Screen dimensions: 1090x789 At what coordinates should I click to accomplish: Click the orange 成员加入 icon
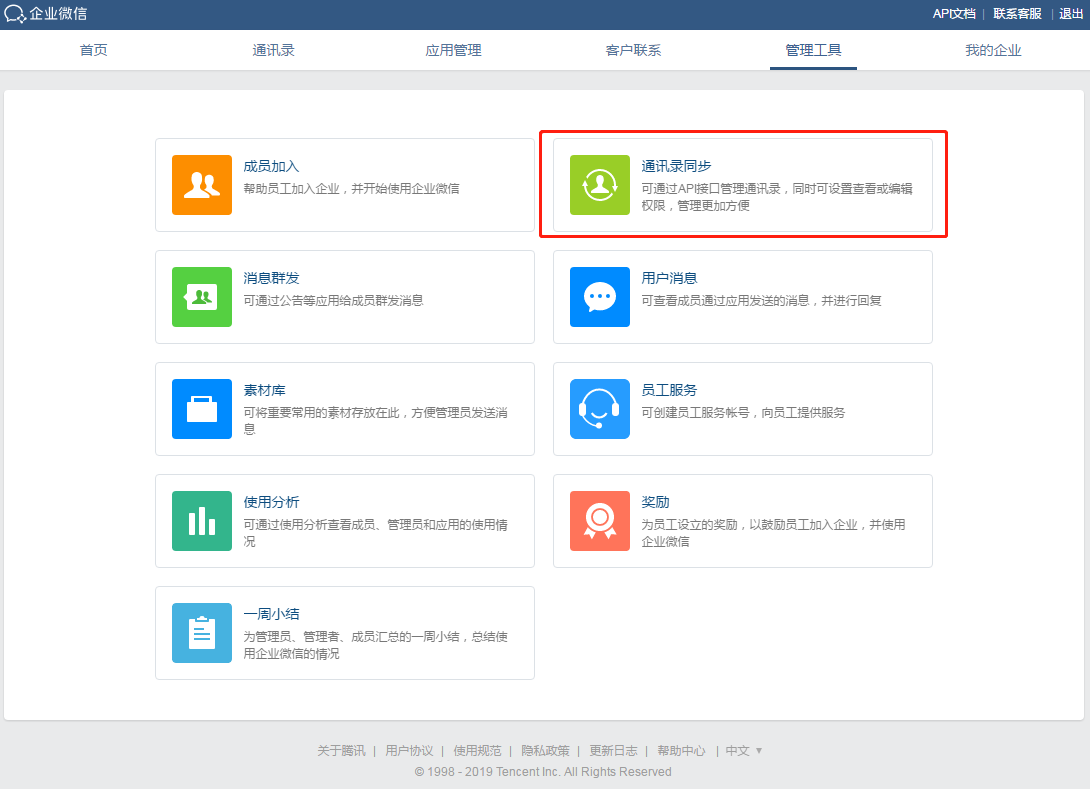pyautogui.click(x=202, y=185)
